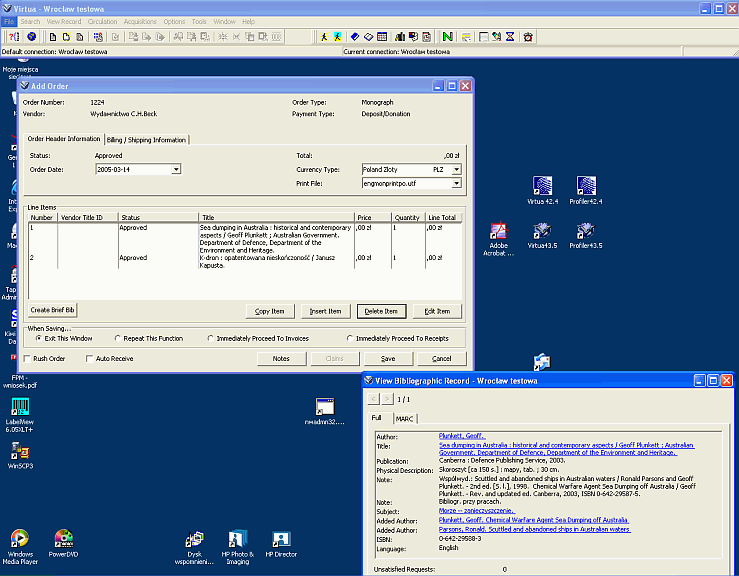The height and width of the screenshot is (576, 739).
Task: Follow author link Plunkett, Geoff.
Action: click(x=462, y=436)
